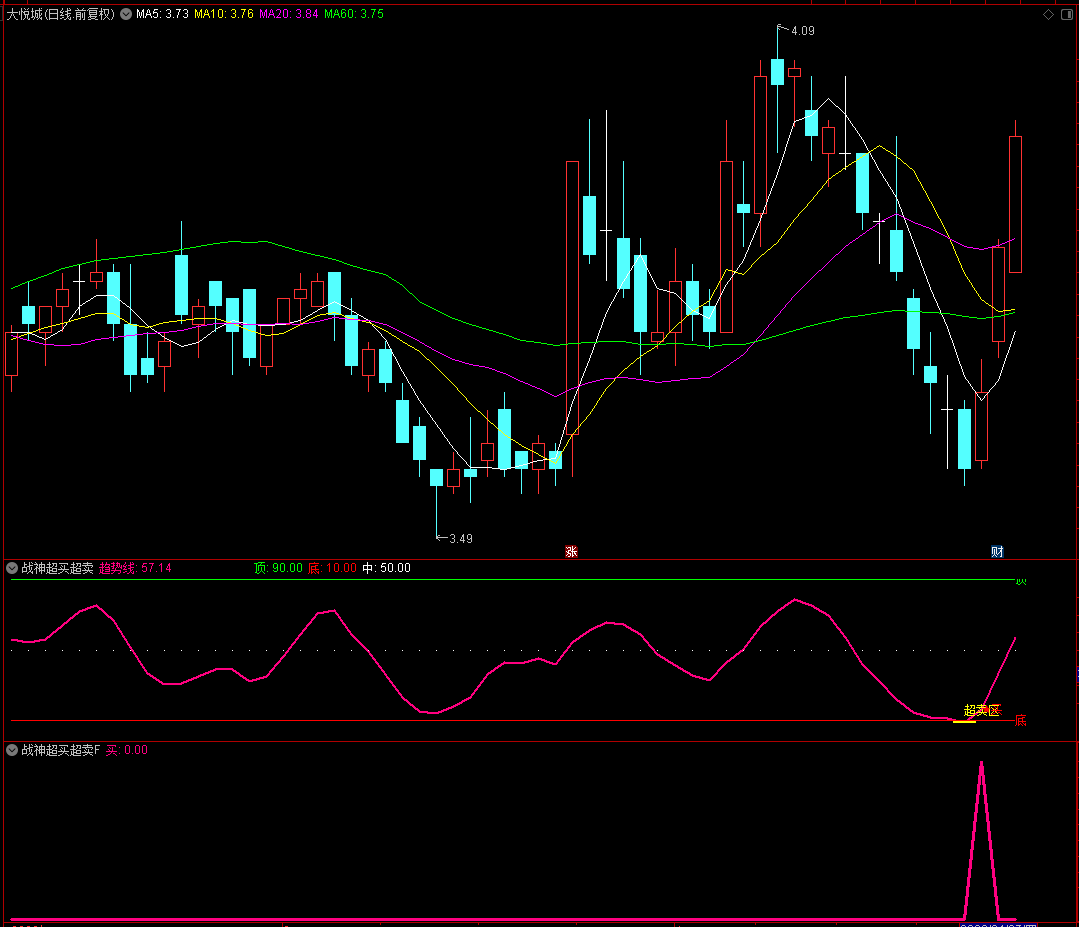Select the red 底: 10.00 value
This screenshot has width=1079, height=927.
tap(332, 568)
